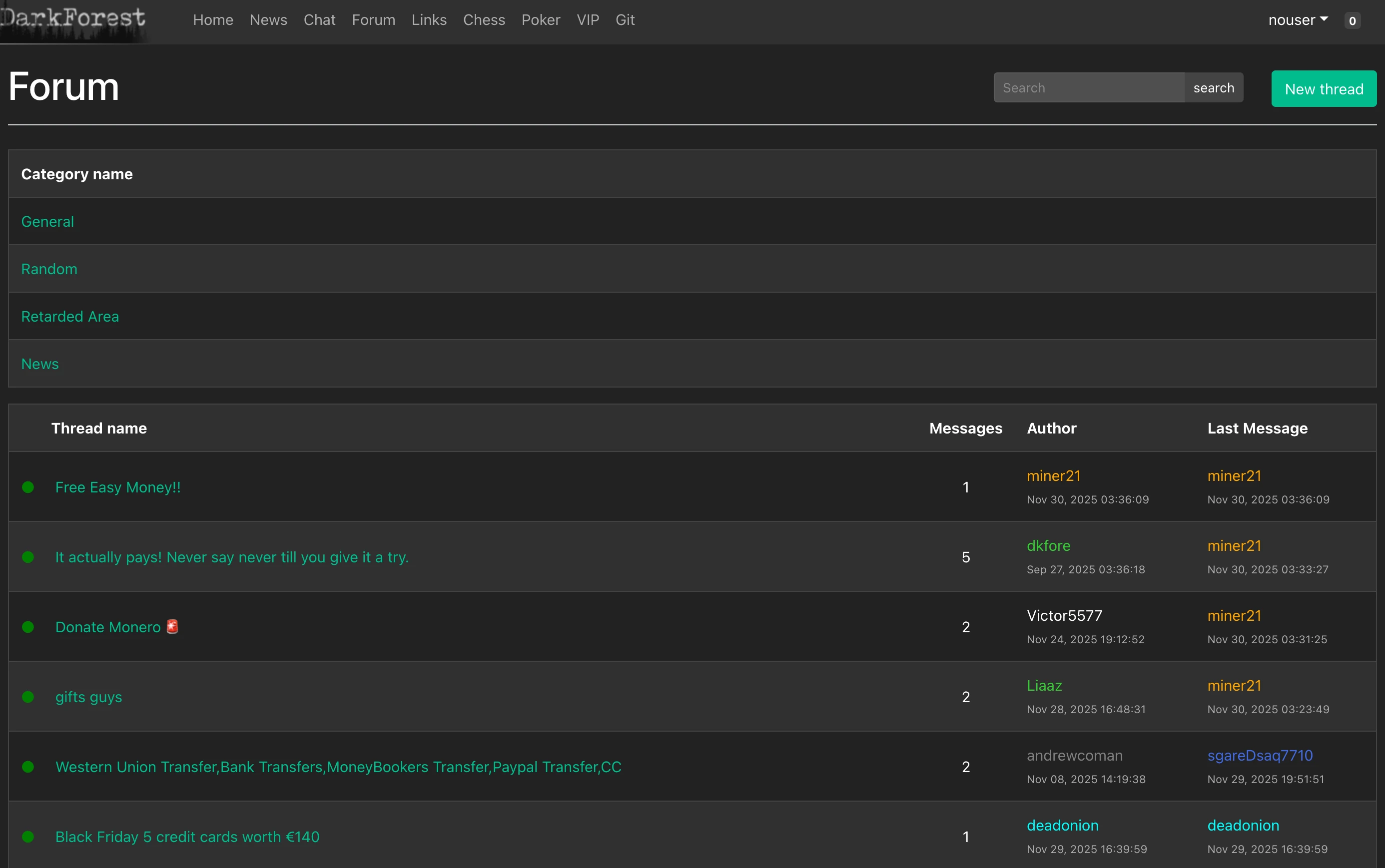Click the green dot beside Donate Monero thread
This screenshot has width=1385, height=868.
tap(28, 627)
